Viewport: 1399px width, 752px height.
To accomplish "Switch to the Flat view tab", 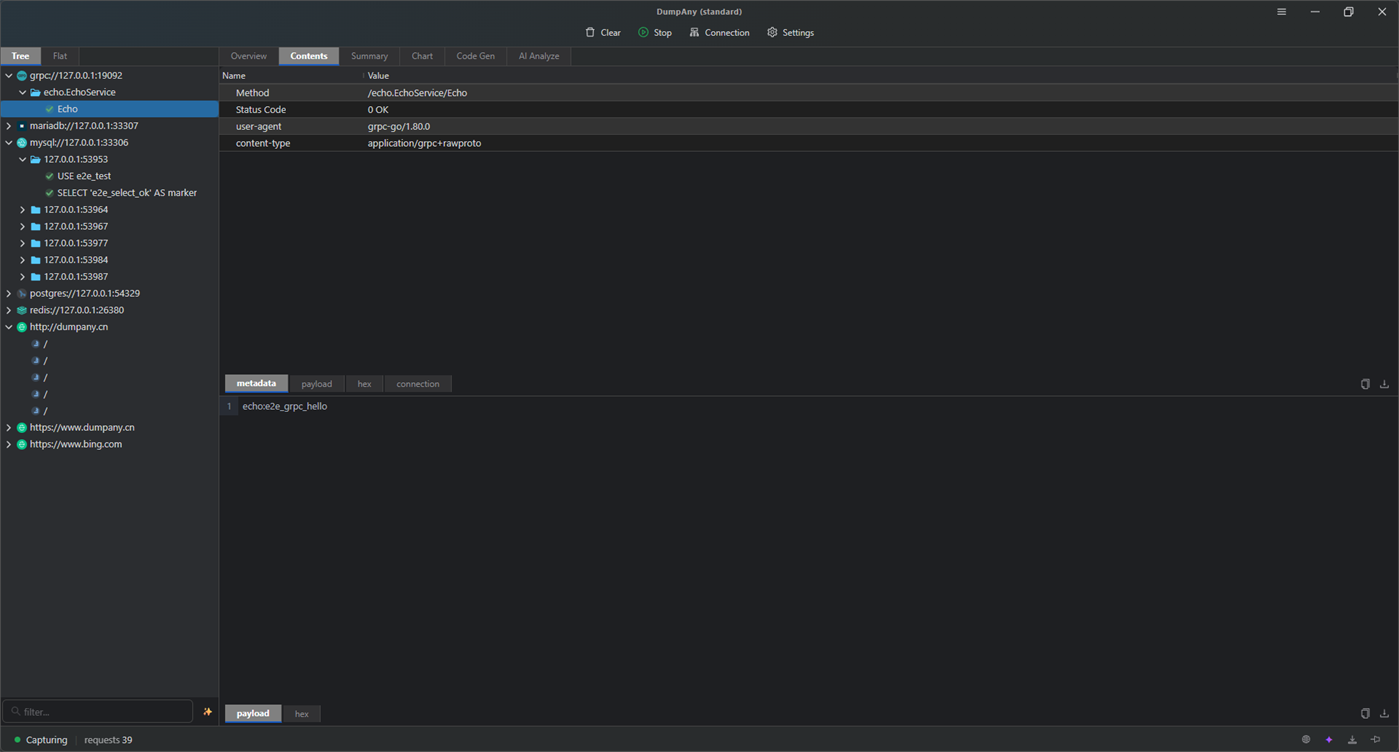I will pyautogui.click(x=60, y=56).
